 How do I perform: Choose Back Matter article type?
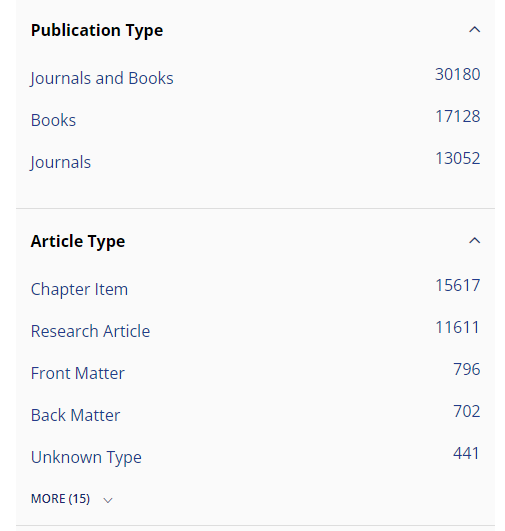click(76, 415)
